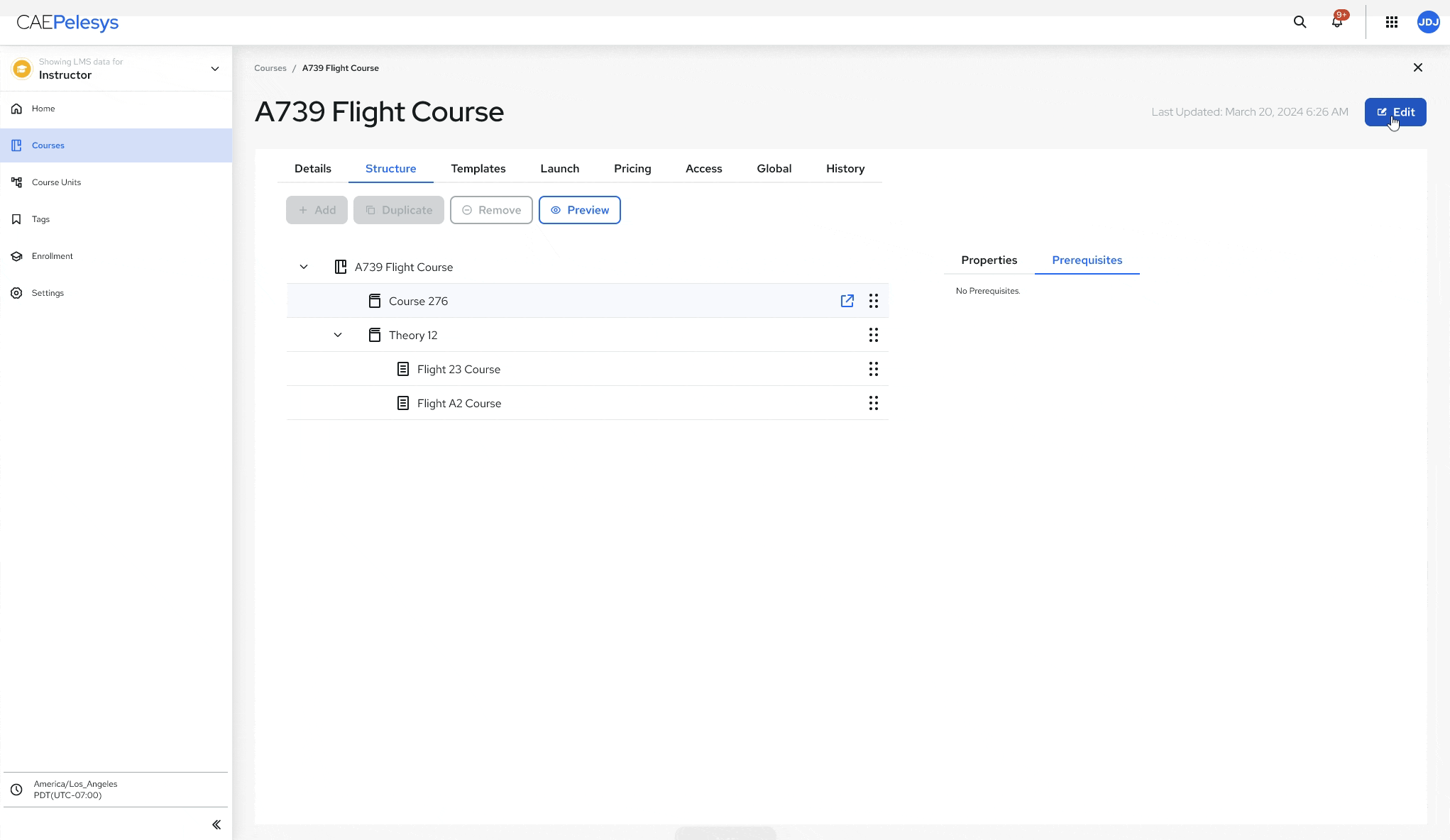Click drag handle for Flight A2 Course
Viewport: 1450px width, 840px height.
[874, 403]
